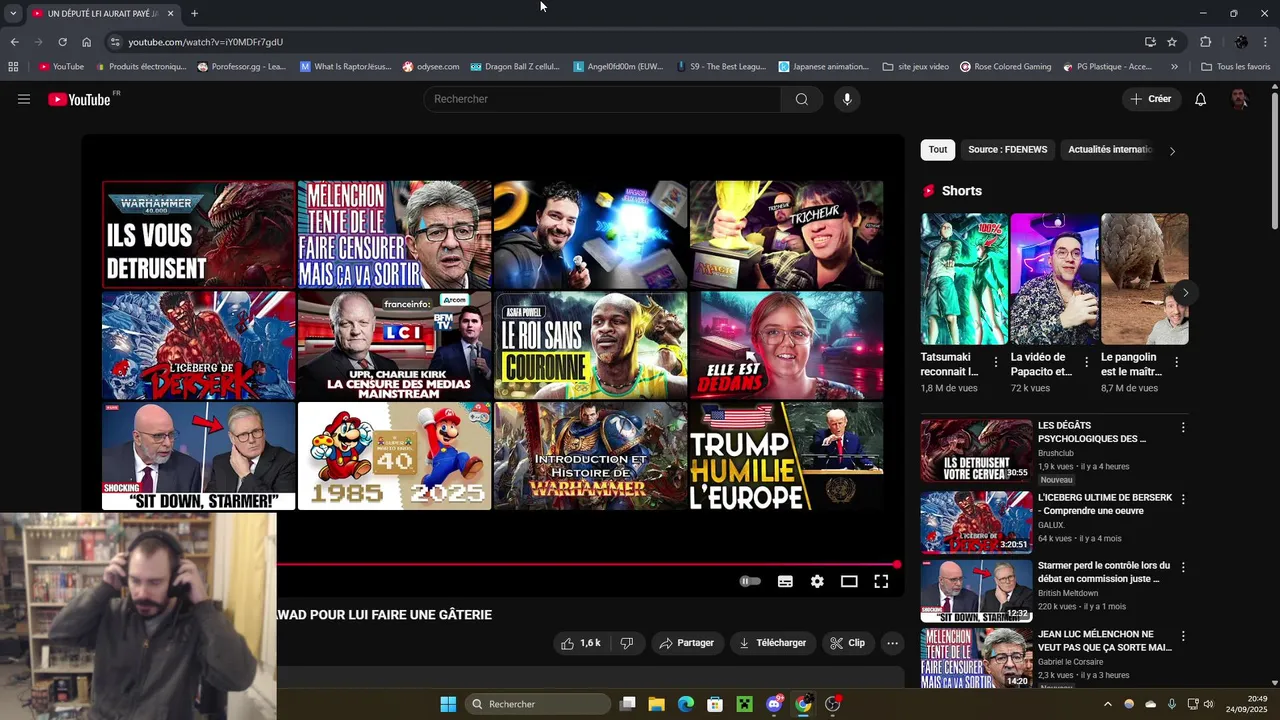Toggle the autoplay switch in the player

pyautogui.click(x=750, y=581)
